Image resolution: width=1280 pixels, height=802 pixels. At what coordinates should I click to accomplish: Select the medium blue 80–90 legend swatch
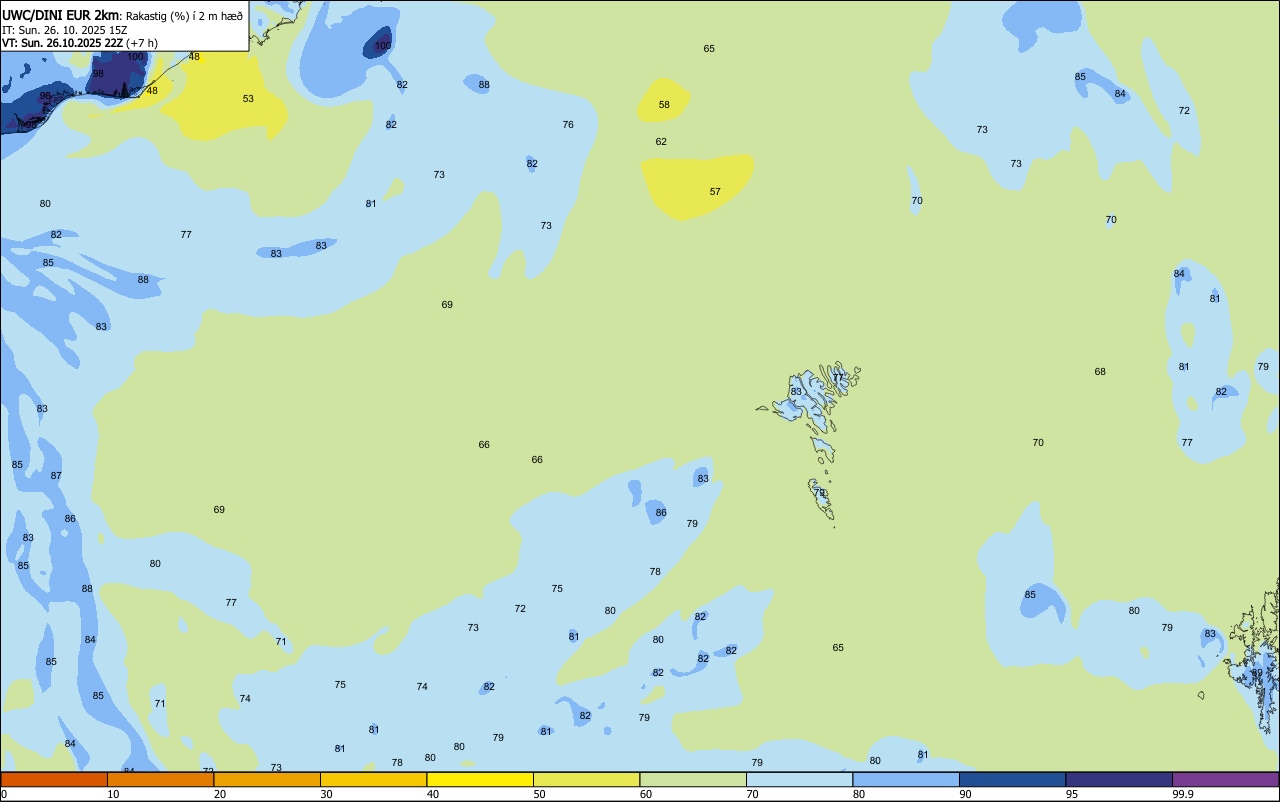click(906, 779)
